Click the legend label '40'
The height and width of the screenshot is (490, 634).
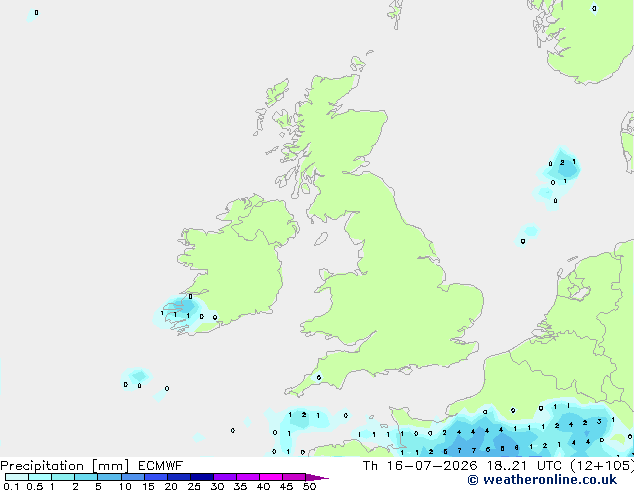263,486
